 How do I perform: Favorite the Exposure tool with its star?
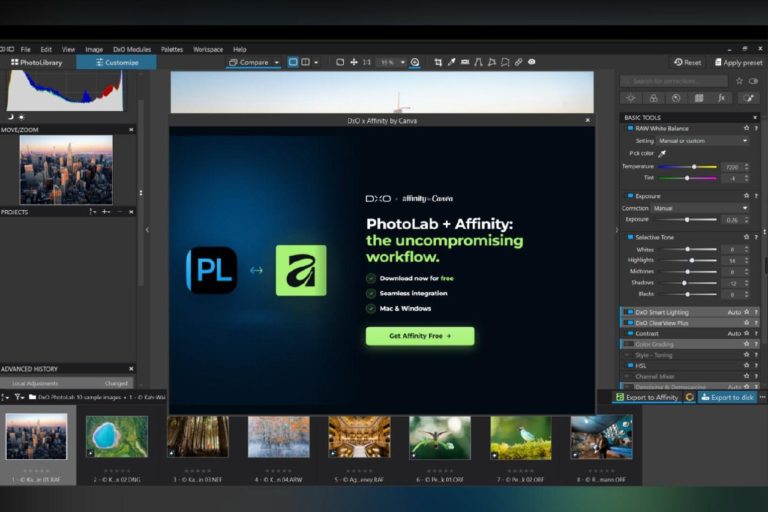click(x=746, y=195)
